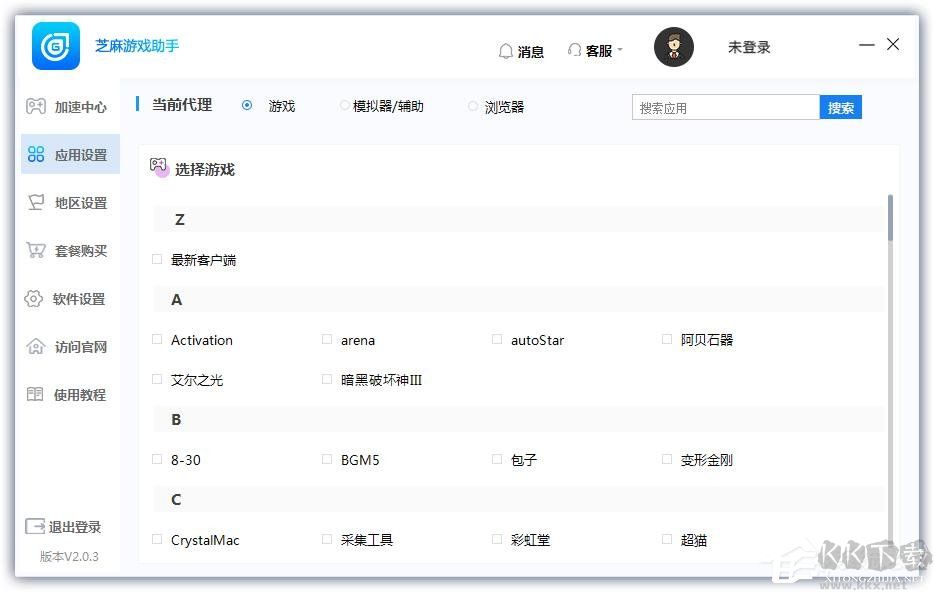
Task: Click the blue 搜索 button
Action: pyautogui.click(x=840, y=107)
